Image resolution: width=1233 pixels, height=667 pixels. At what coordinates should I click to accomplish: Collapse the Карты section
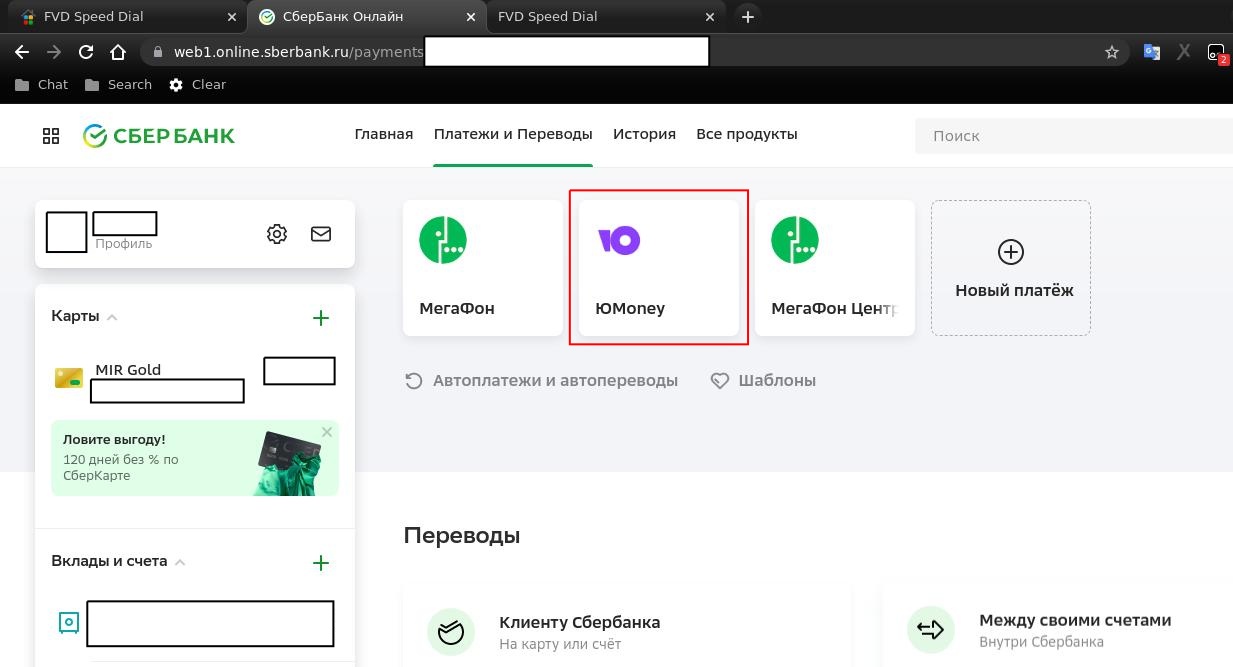click(111, 316)
